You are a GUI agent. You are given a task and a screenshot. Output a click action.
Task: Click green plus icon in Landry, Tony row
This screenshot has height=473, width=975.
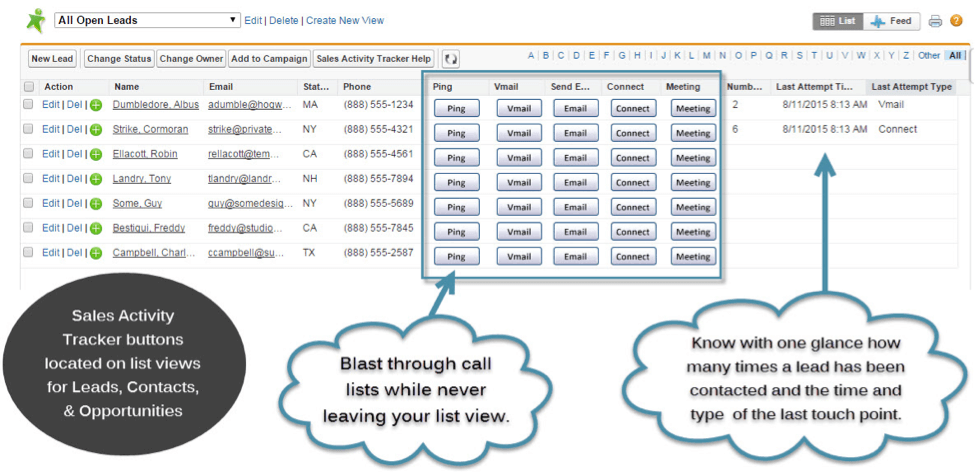(96, 179)
